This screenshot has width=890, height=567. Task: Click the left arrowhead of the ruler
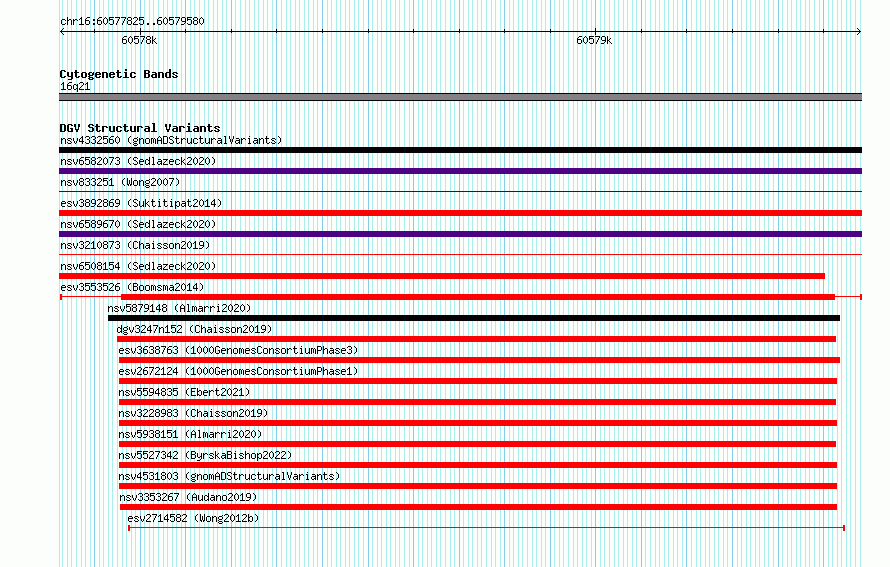(62, 31)
